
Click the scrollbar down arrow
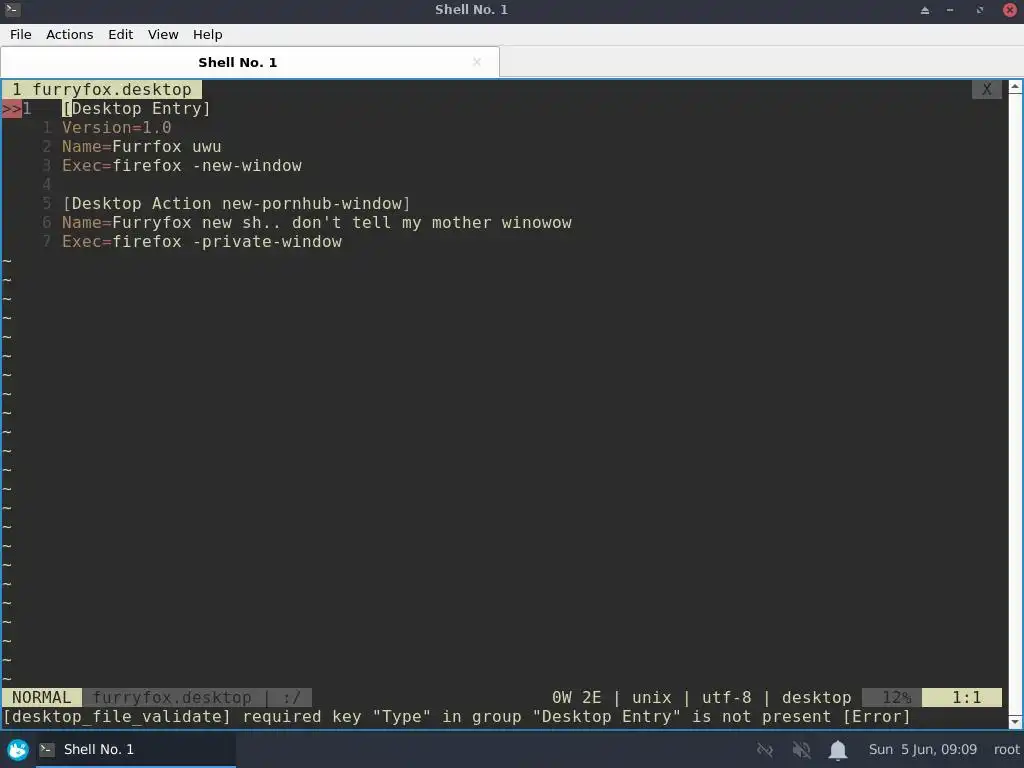[x=1015, y=722]
